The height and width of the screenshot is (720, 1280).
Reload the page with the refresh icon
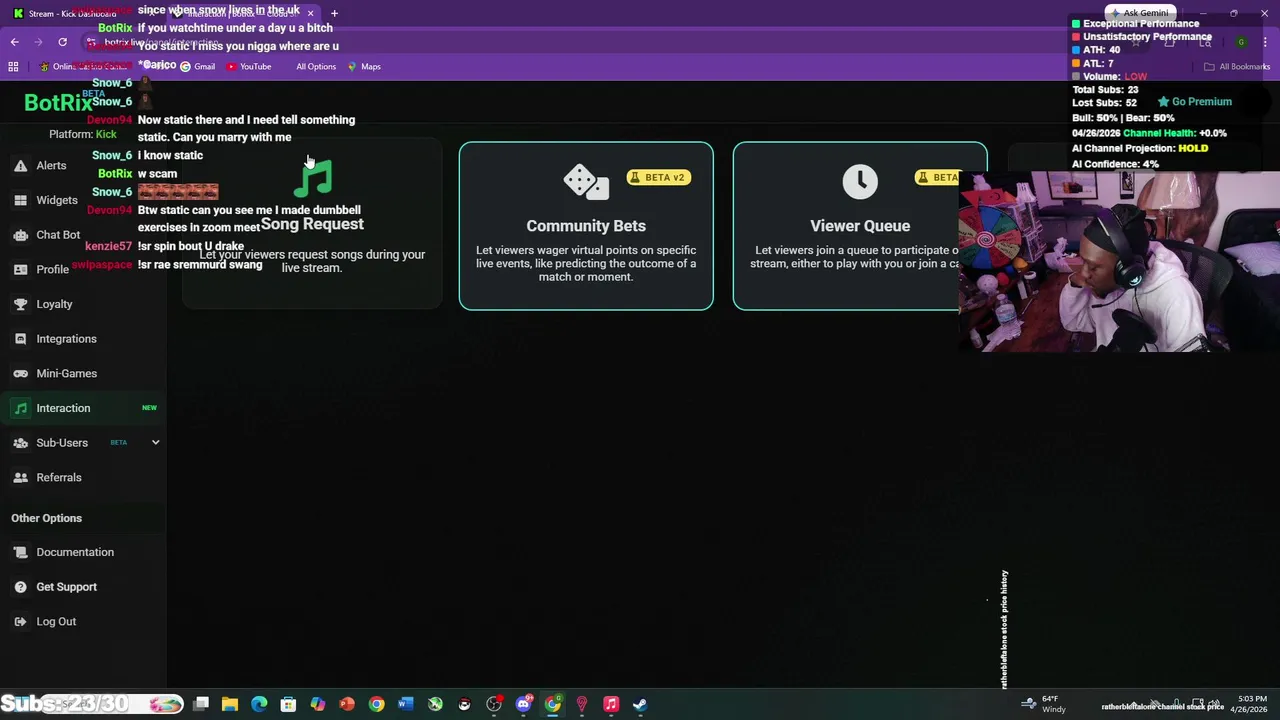[x=62, y=42]
